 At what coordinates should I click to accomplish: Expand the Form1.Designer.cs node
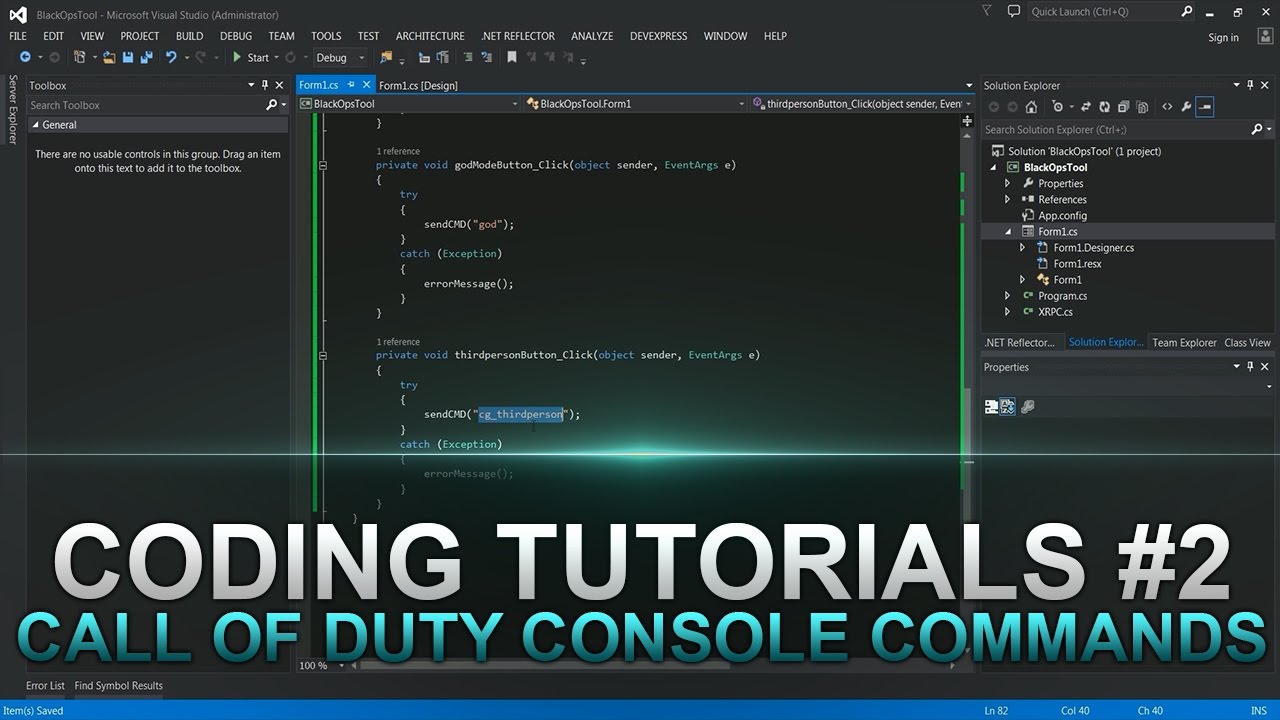click(x=1022, y=248)
